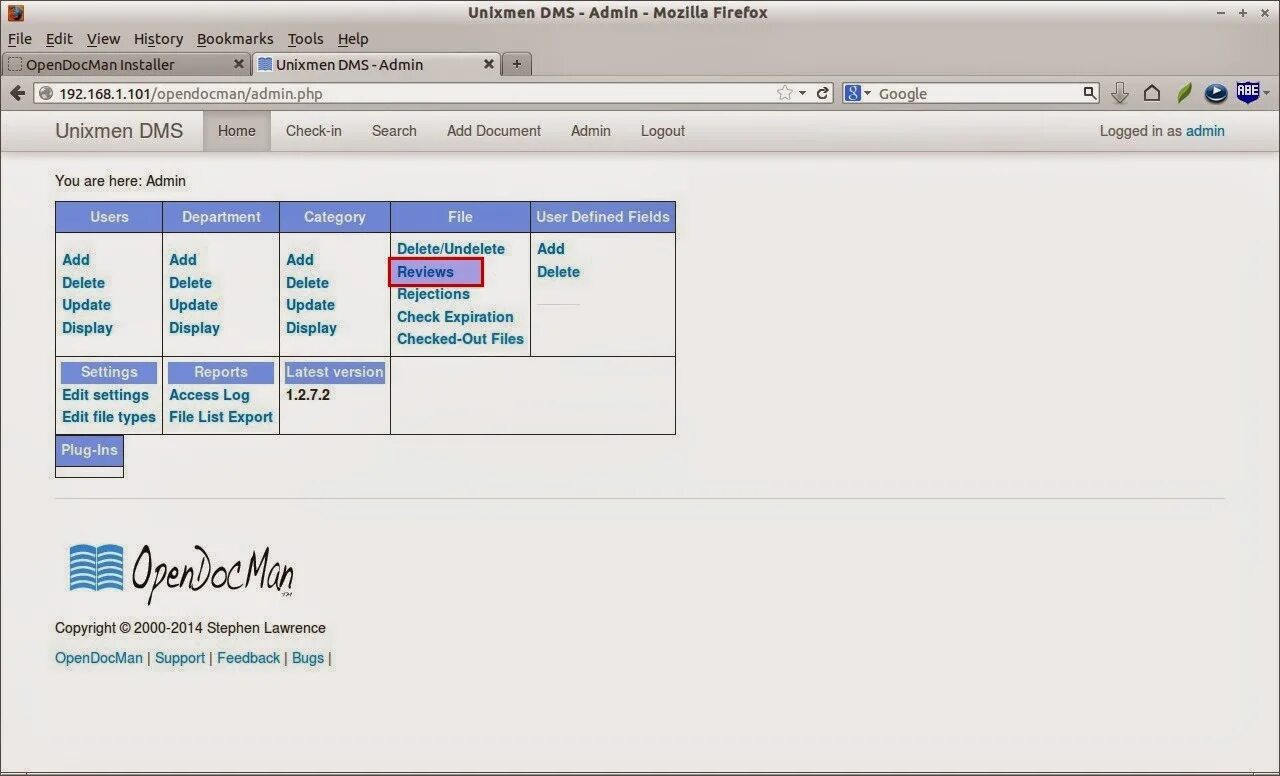Open the View menu
The width and height of the screenshot is (1280, 776).
[x=103, y=39]
